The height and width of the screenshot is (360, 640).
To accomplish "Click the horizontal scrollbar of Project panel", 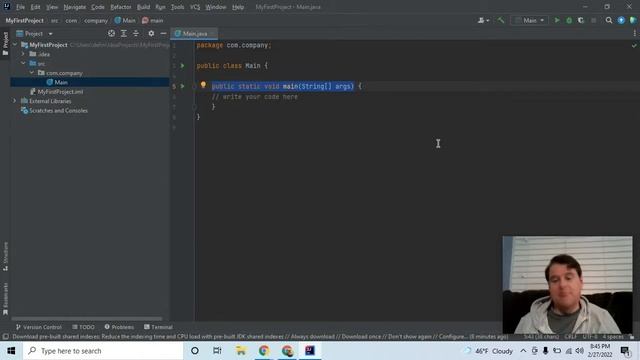I will (x=87, y=318).
